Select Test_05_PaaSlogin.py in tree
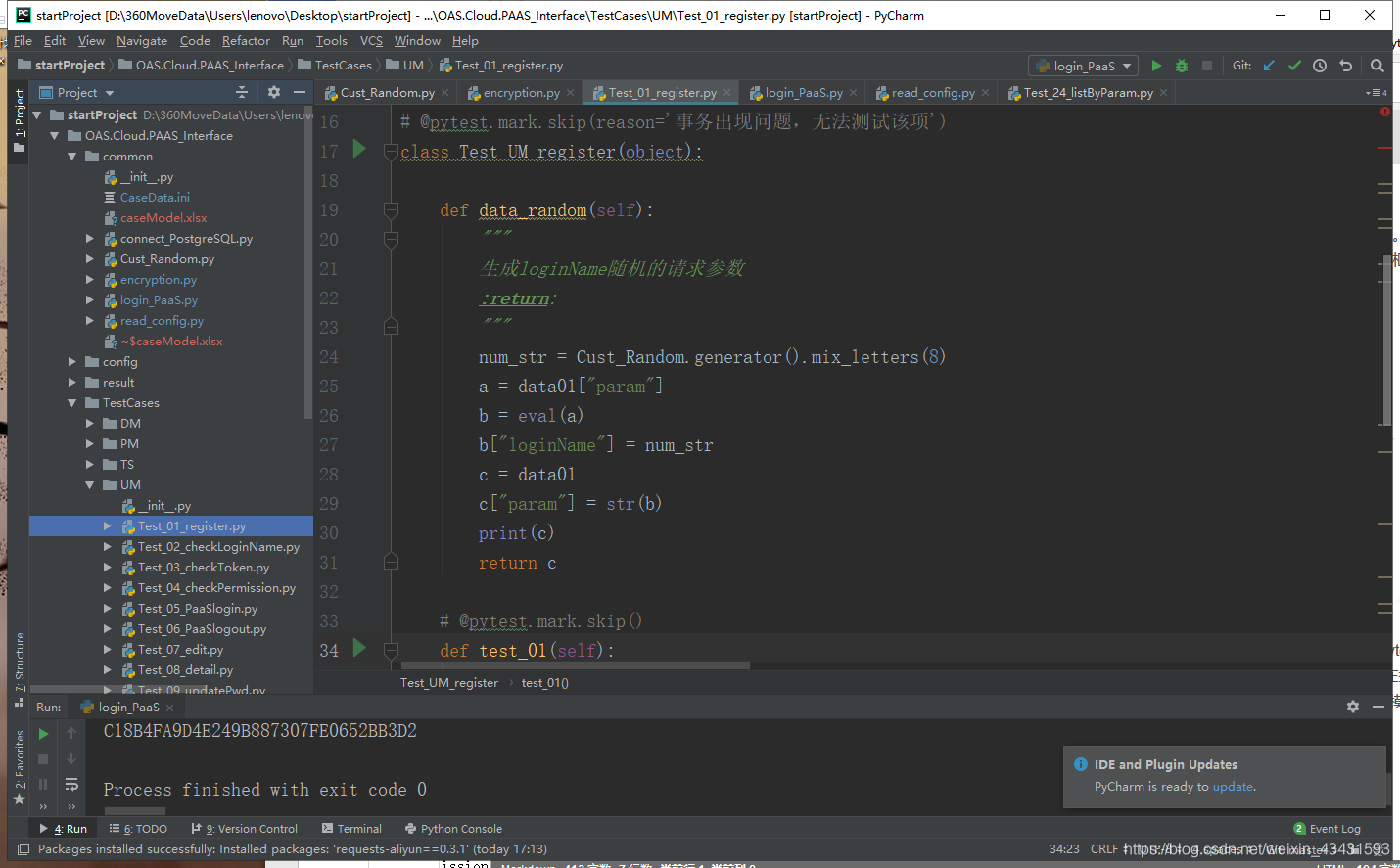 click(198, 609)
